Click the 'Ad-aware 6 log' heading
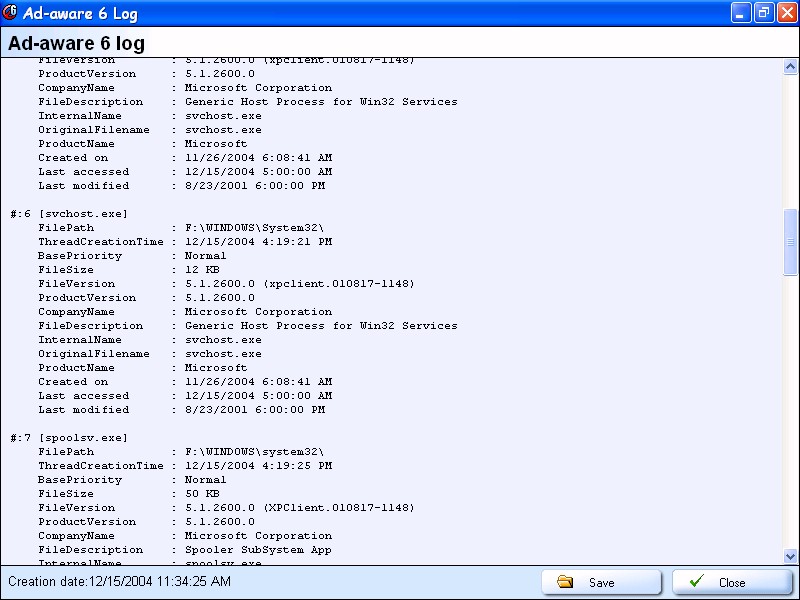The width and height of the screenshot is (800, 600). coord(77,43)
